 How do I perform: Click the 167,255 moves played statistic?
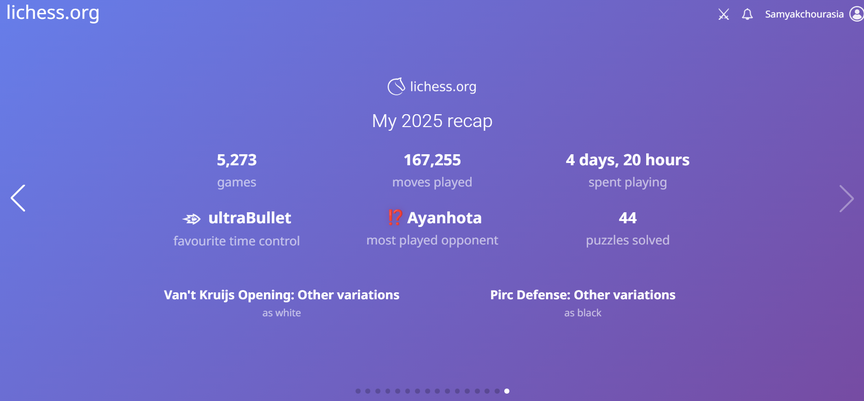pos(432,160)
